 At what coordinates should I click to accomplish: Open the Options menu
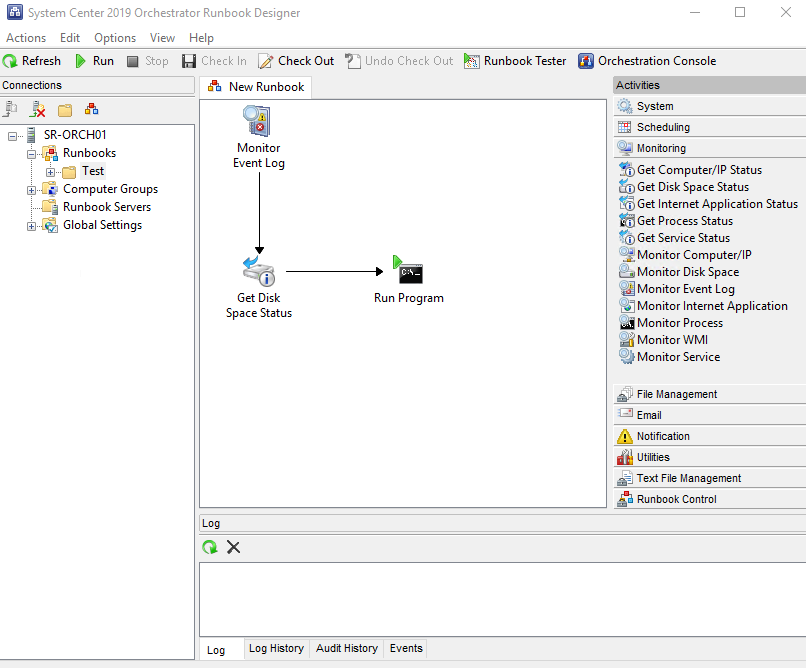point(115,38)
